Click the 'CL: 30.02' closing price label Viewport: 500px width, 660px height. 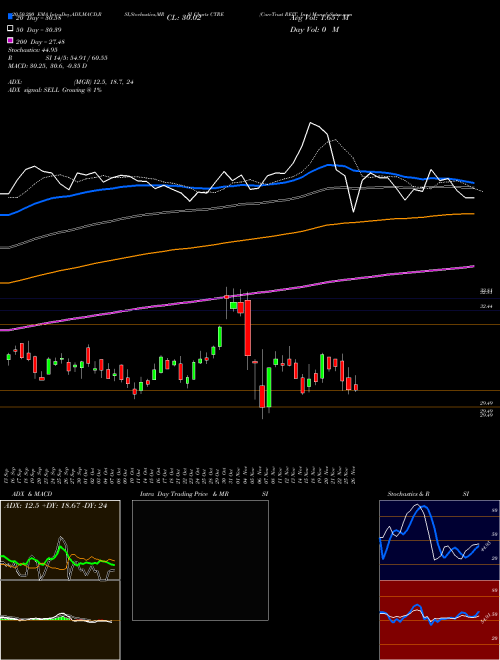[184, 18]
